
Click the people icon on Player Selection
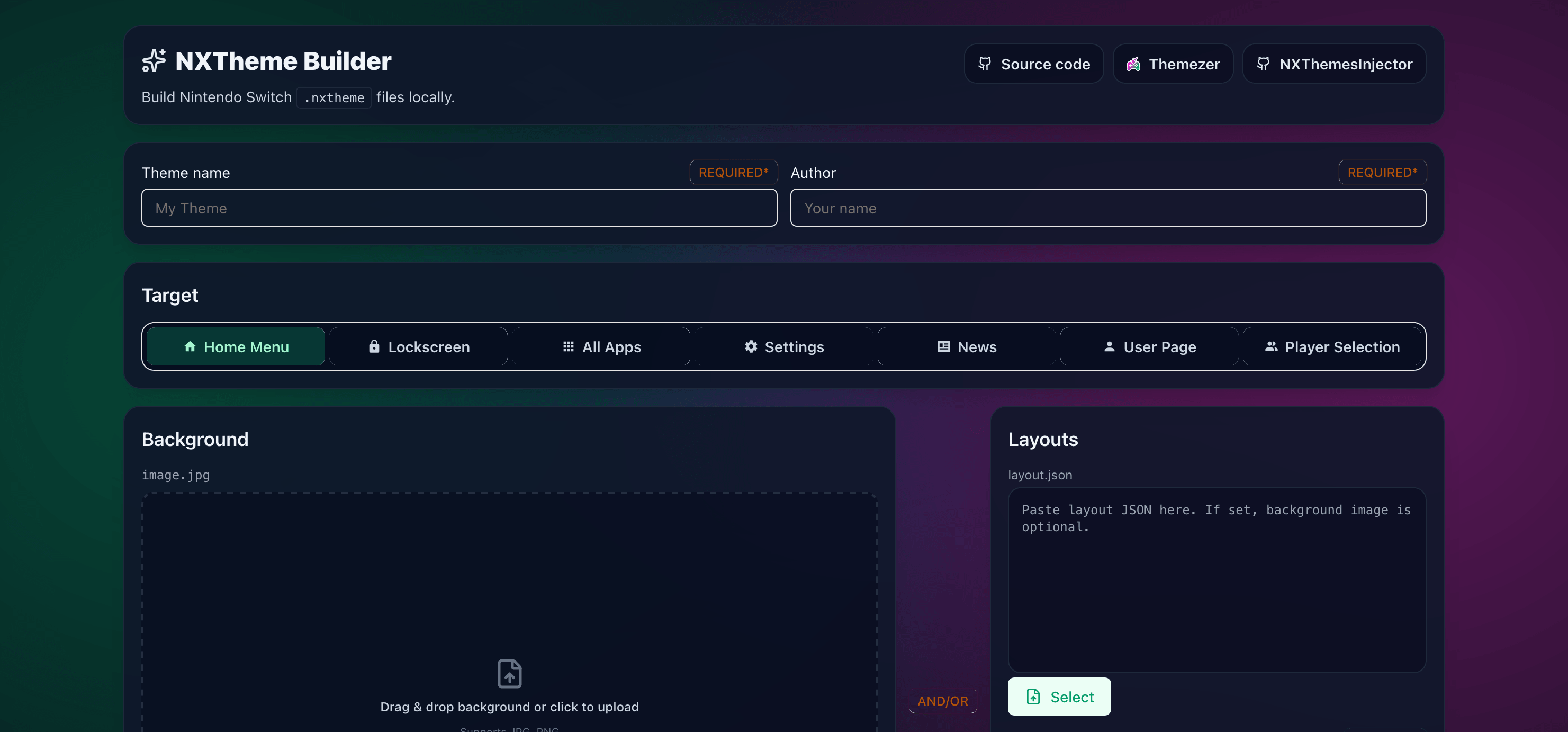point(1271,346)
